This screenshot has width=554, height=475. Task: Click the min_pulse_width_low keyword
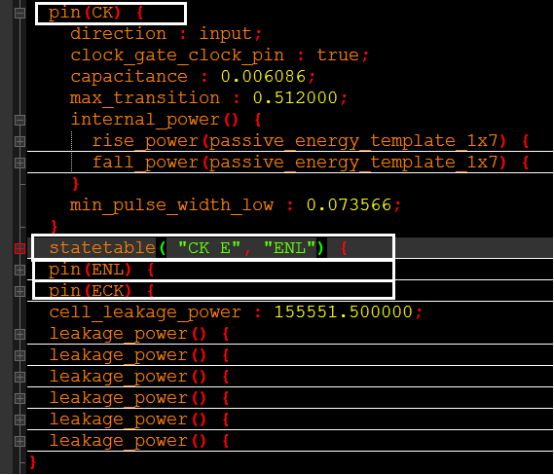coord(172,206)
